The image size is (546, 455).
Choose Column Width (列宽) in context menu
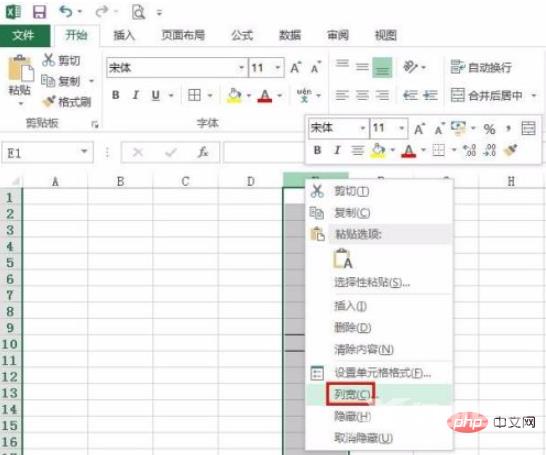[379, 394]
